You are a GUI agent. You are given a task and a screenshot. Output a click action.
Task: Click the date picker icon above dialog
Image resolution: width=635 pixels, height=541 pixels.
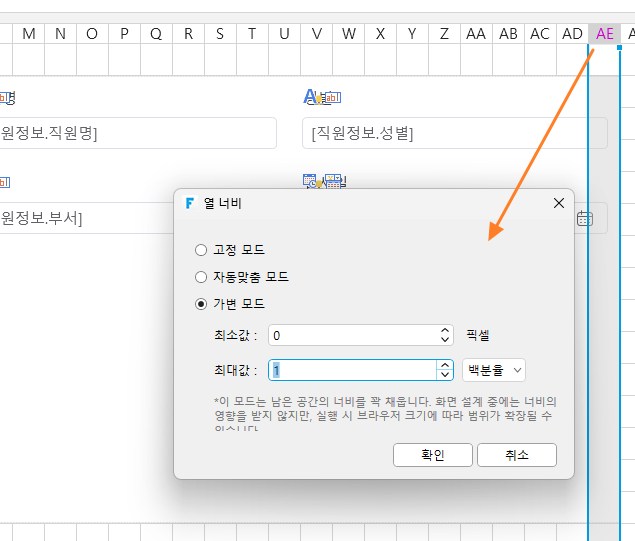pos(324,181)
